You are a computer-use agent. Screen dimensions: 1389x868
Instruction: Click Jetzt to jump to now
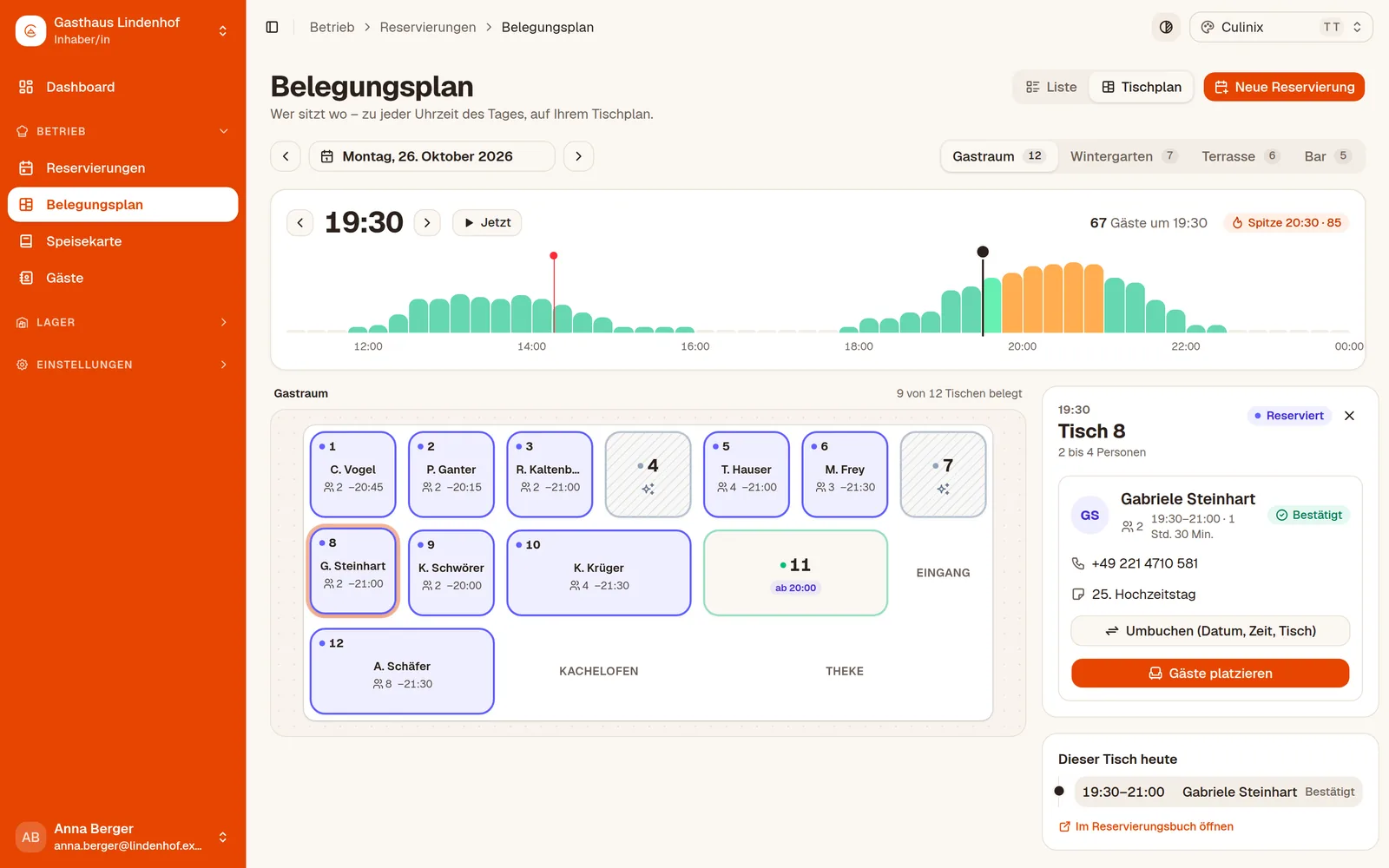point(487,222)
